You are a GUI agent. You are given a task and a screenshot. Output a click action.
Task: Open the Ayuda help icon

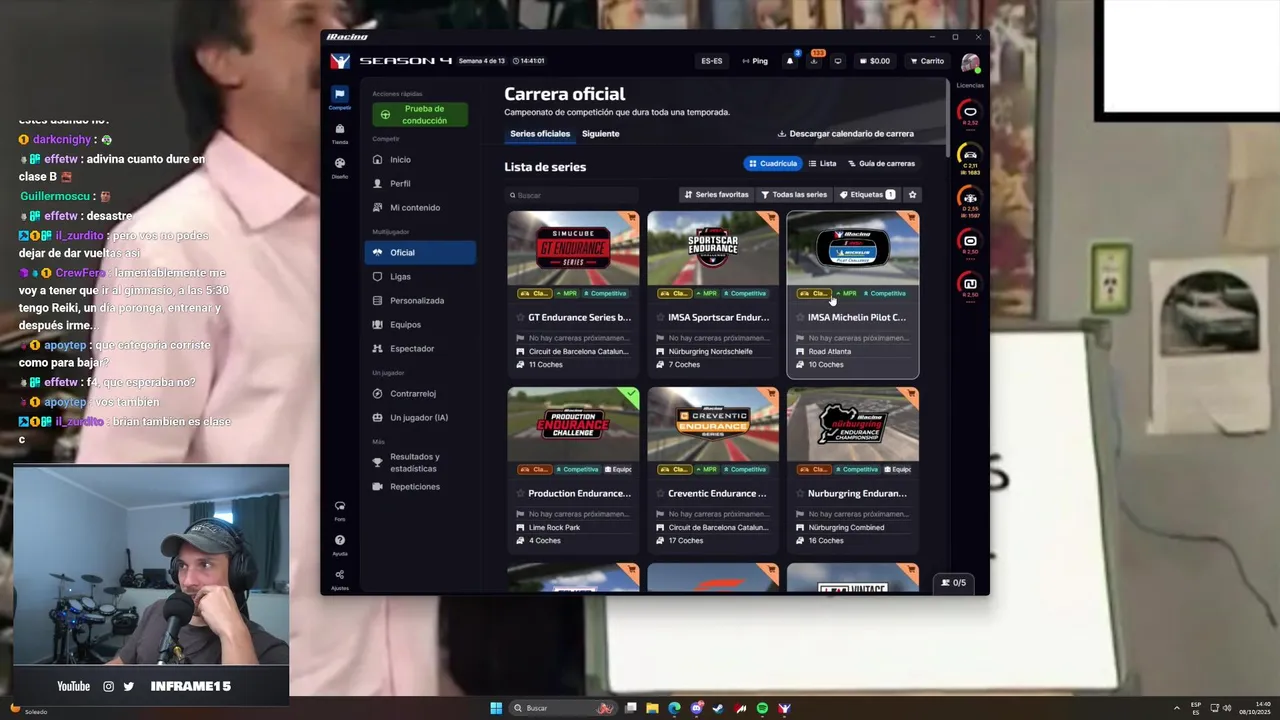(x=340, y=540)
